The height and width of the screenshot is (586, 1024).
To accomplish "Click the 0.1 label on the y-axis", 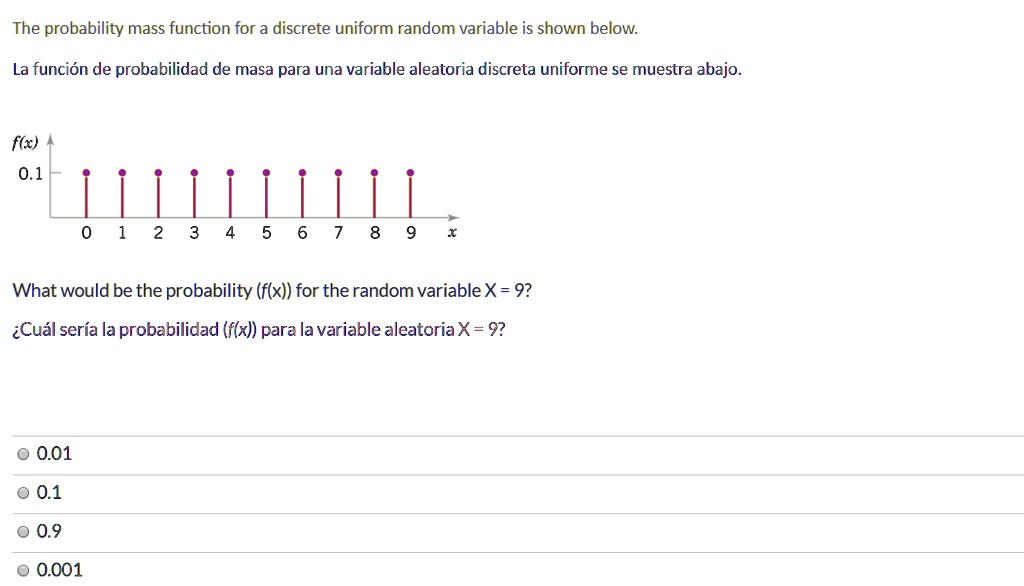I will [30, 174].
